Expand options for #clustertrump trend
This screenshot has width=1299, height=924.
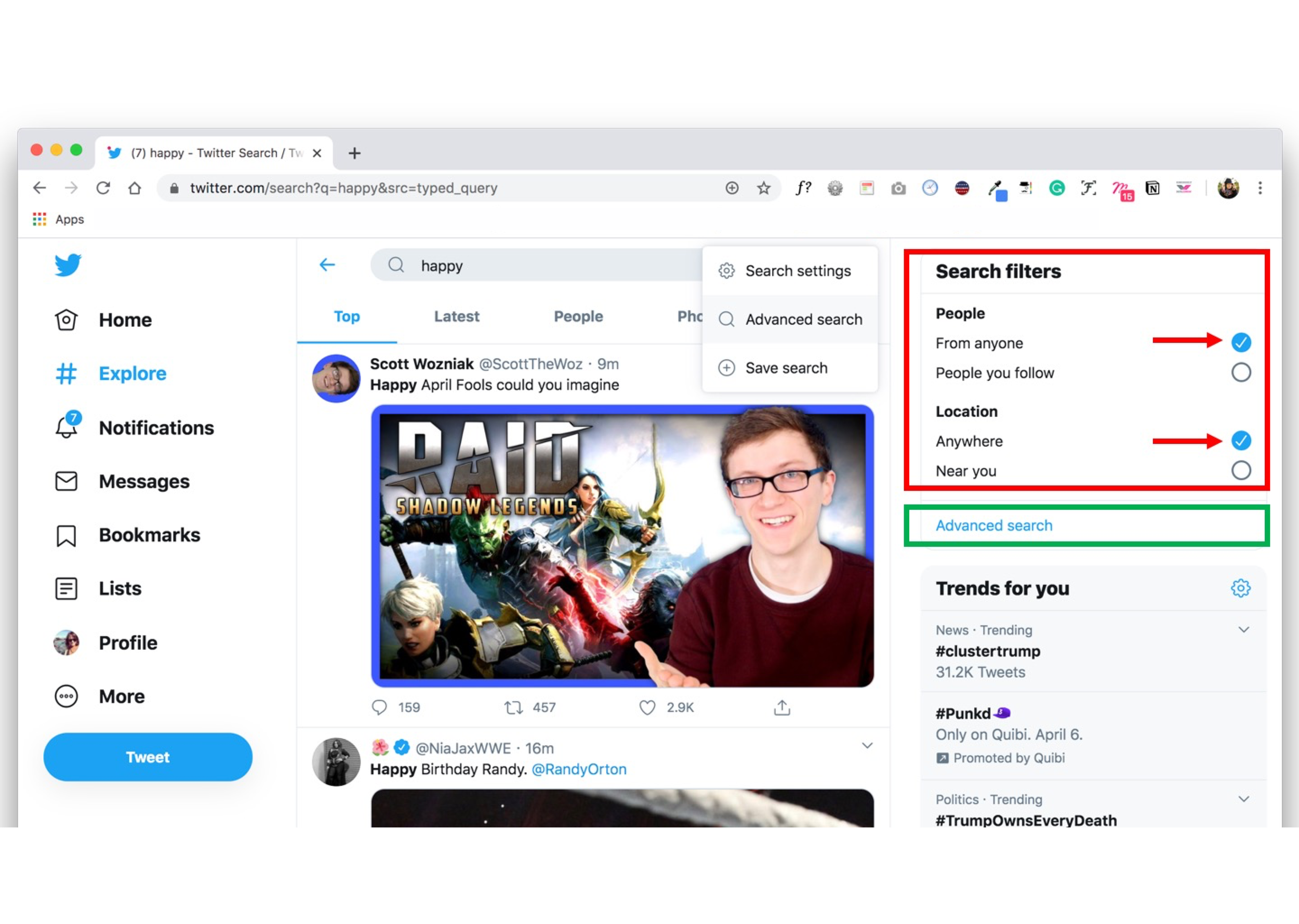tap(1244, 629)
